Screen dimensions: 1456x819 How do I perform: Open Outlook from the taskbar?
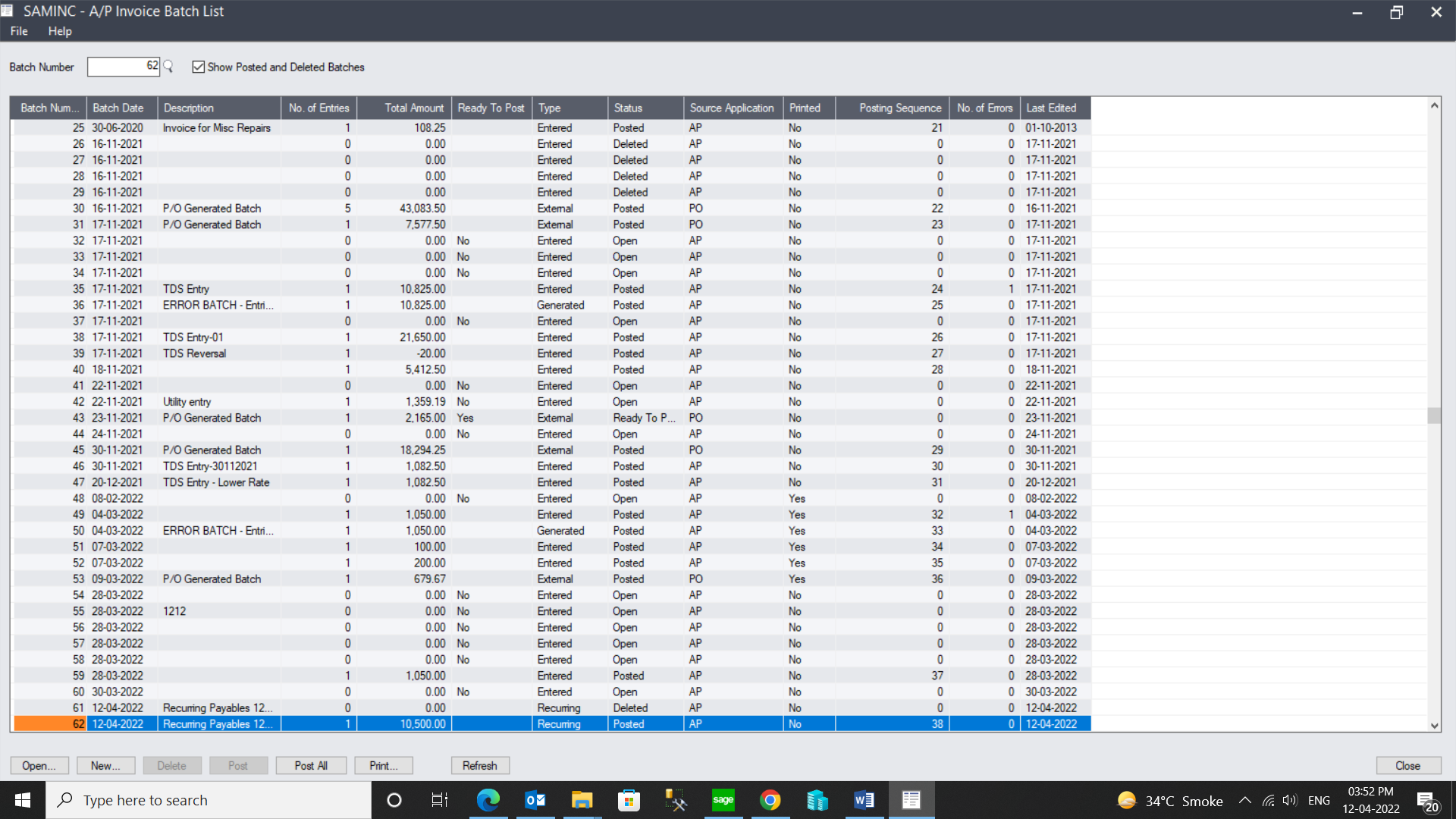coord(535,800)
